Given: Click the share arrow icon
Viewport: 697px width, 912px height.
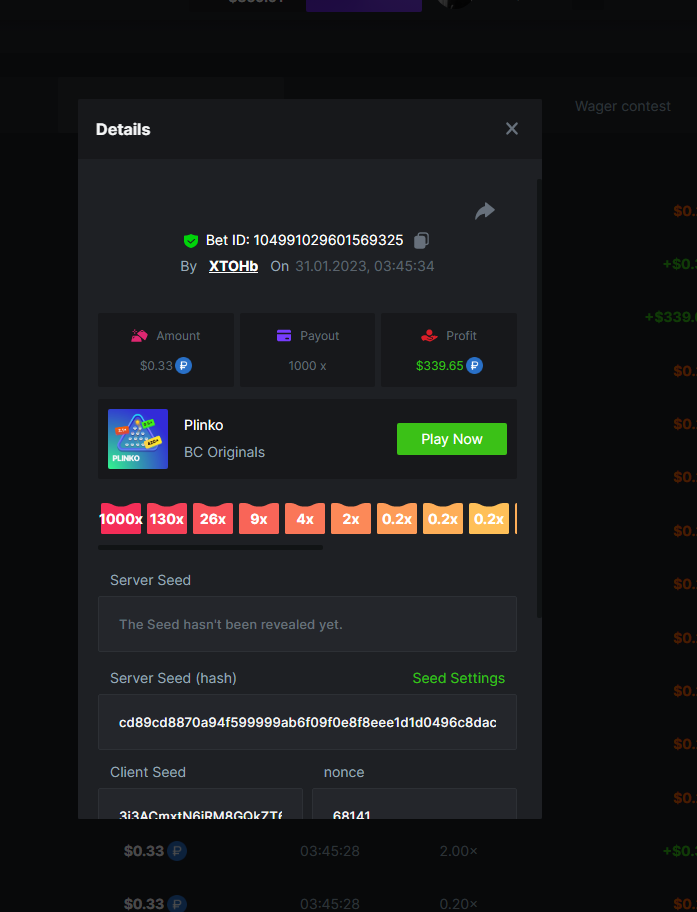Looking at the screenshot, I should (x=485, y=210).
